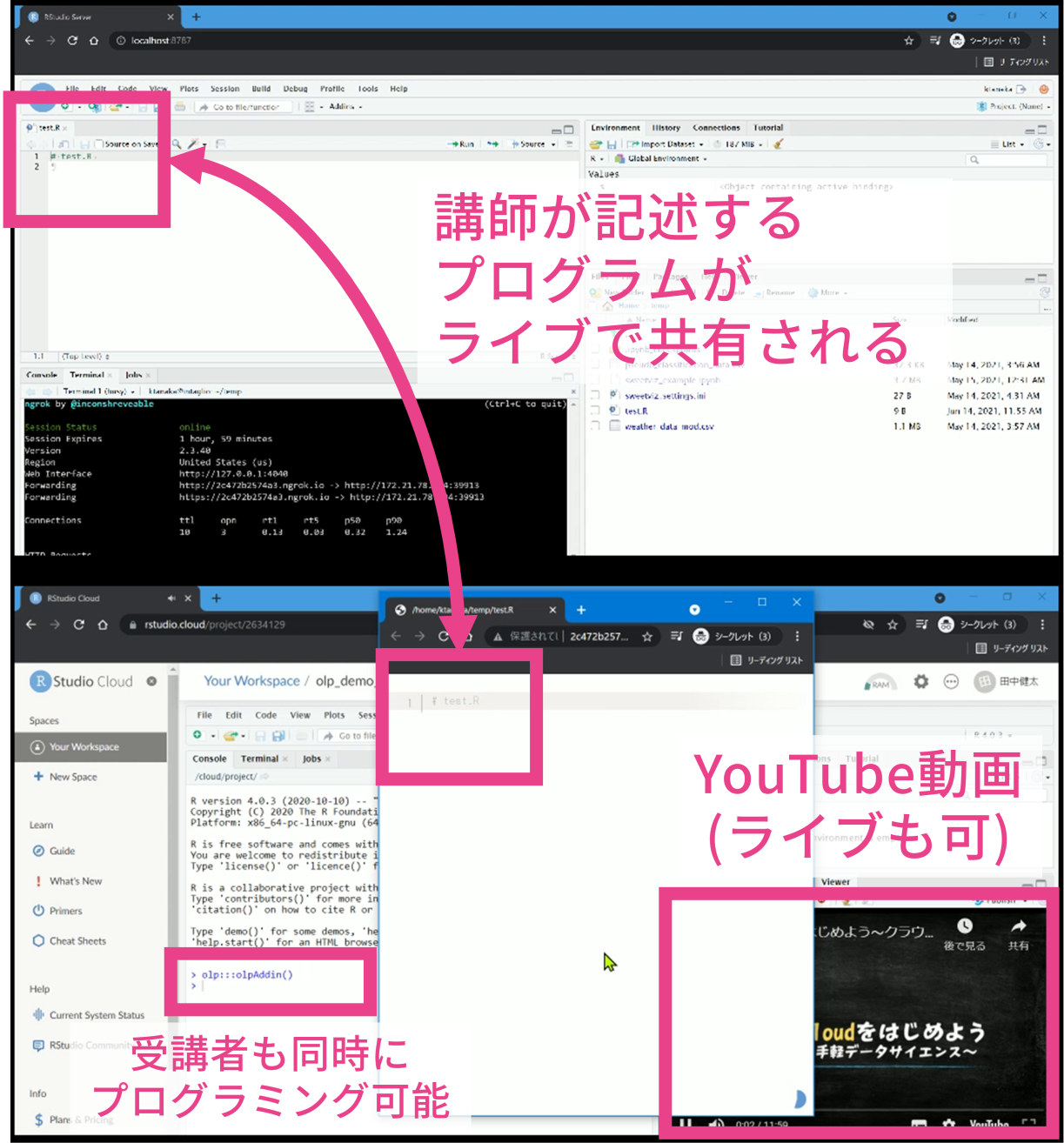Open the 田中健太 user account menu

[1007, 682]
